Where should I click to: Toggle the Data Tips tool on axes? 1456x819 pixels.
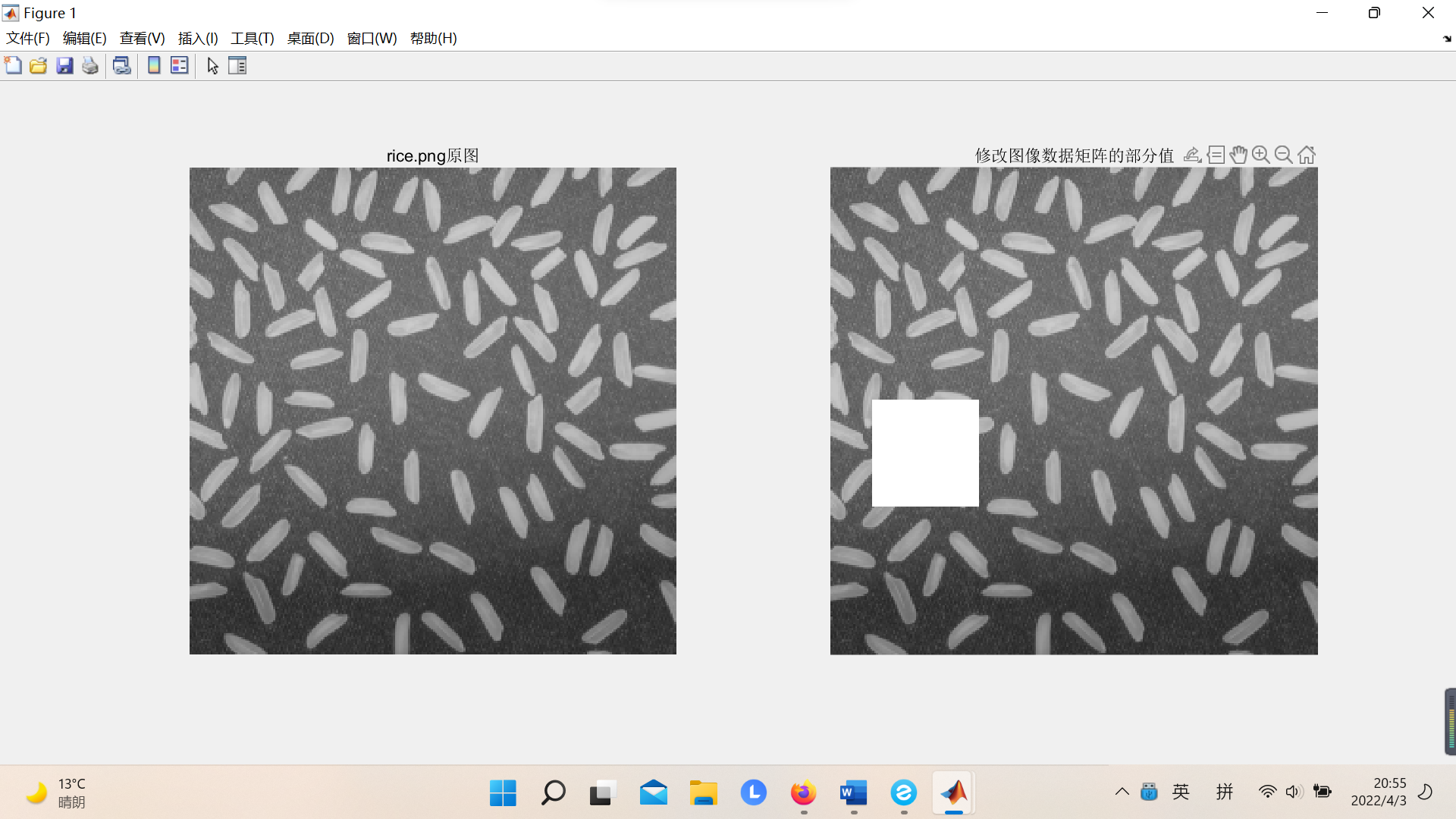(x=1216, y=155)
